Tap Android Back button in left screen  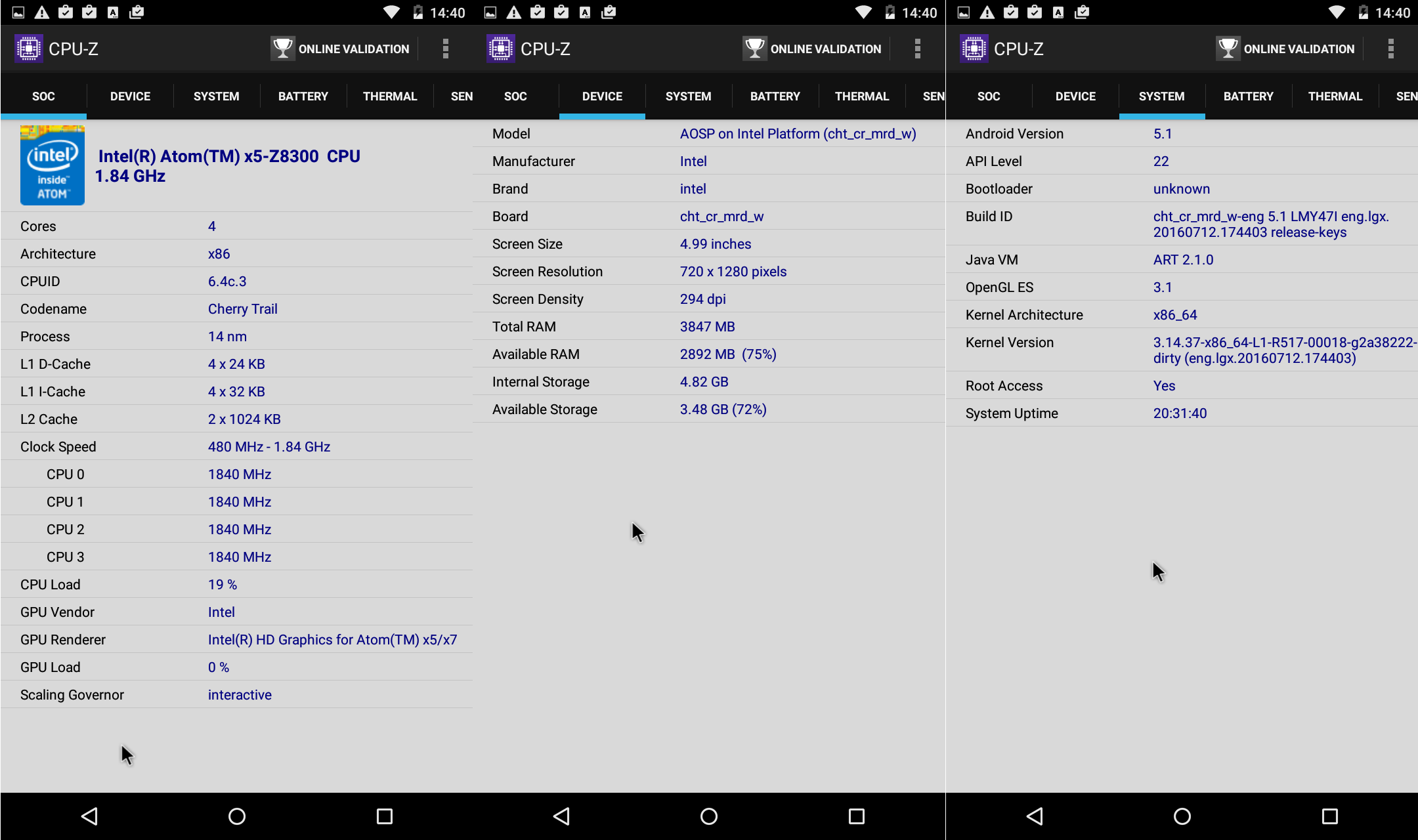pyautogui.click(x=89, y=816)
